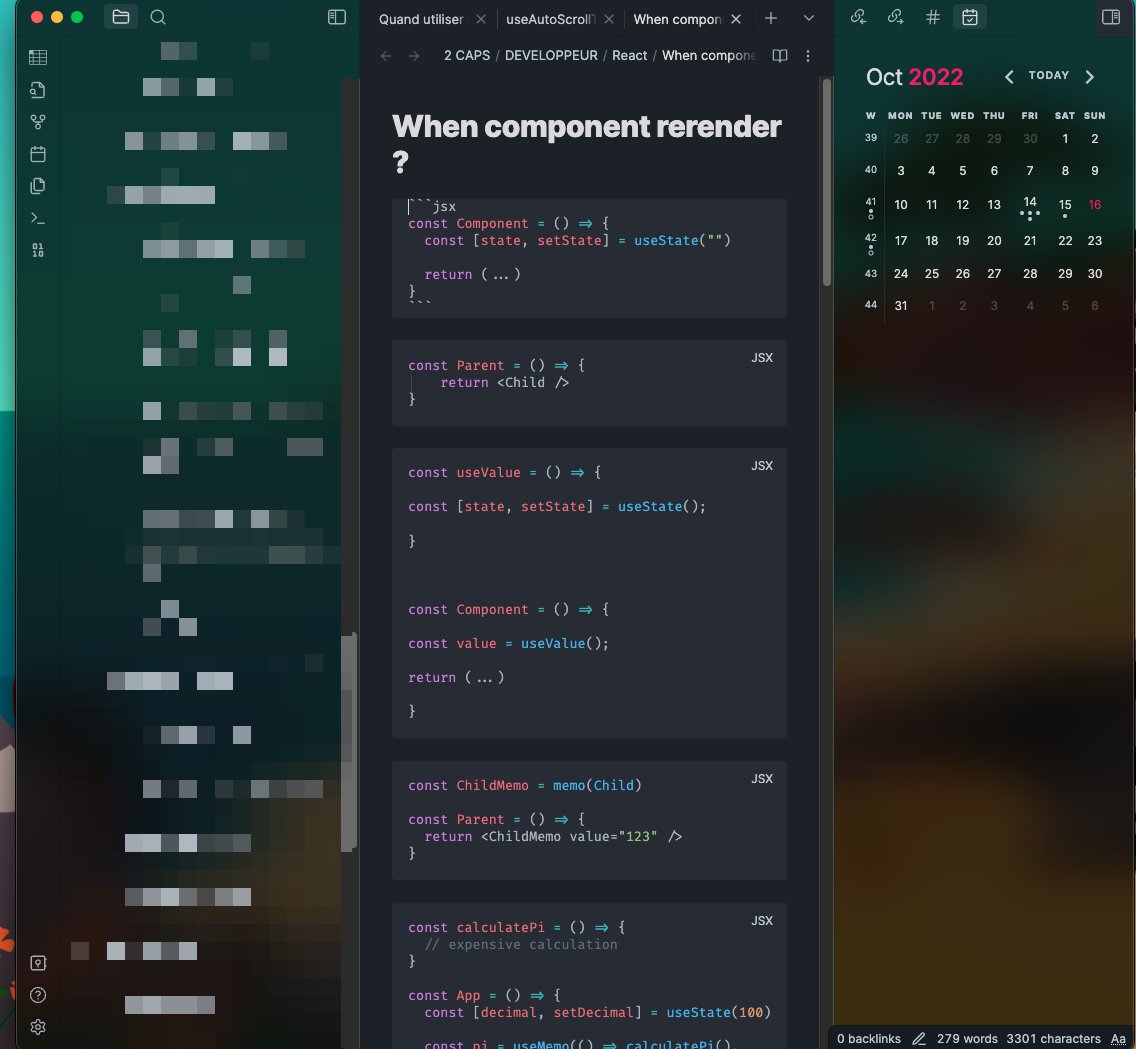Toggle the calendar panel icon
The image size is (1136, 1049).
970,17
